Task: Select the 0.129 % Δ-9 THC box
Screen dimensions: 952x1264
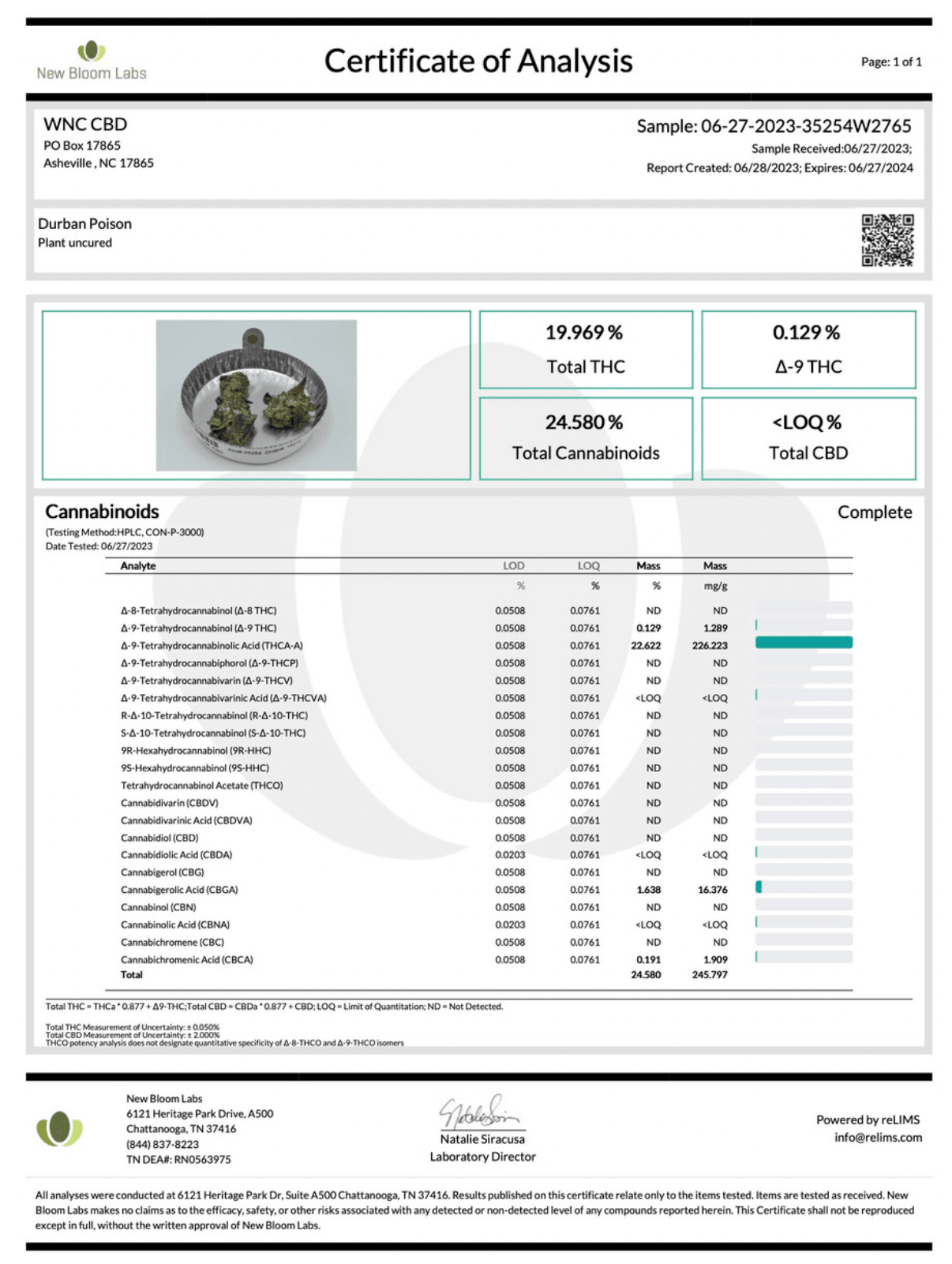Action: tap(808, 349)
